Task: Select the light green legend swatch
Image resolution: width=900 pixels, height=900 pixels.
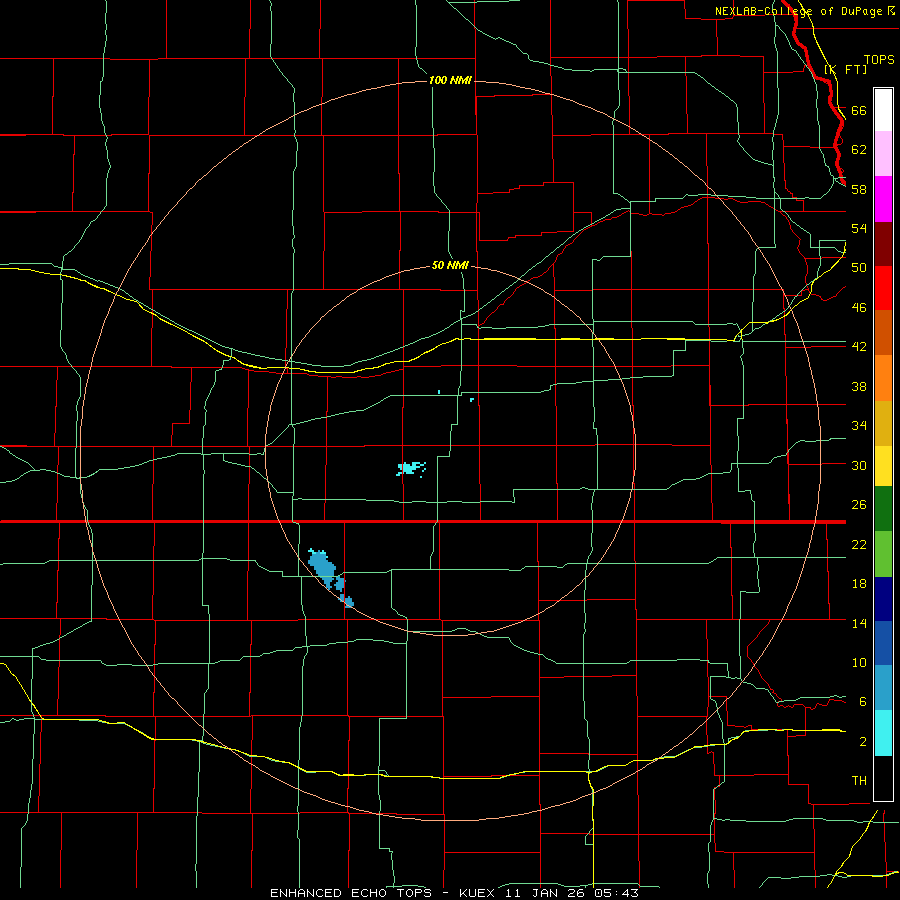Action: pos(883,554)
